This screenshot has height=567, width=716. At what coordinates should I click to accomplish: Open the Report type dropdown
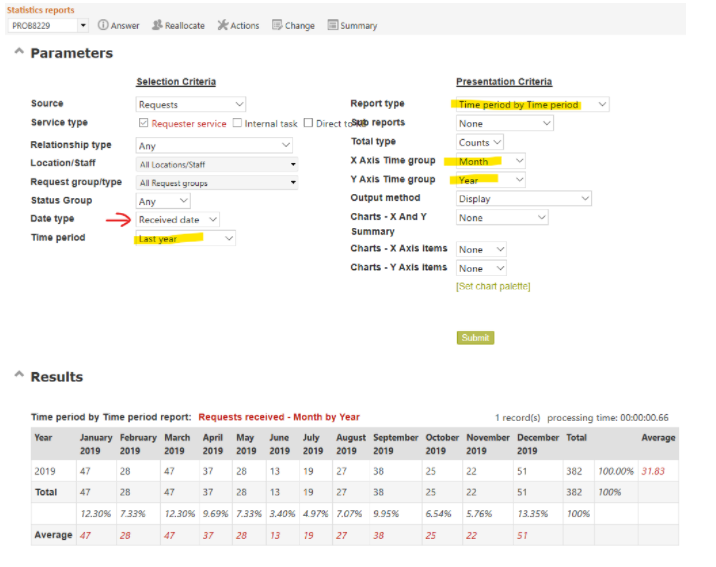coord(532,104)
